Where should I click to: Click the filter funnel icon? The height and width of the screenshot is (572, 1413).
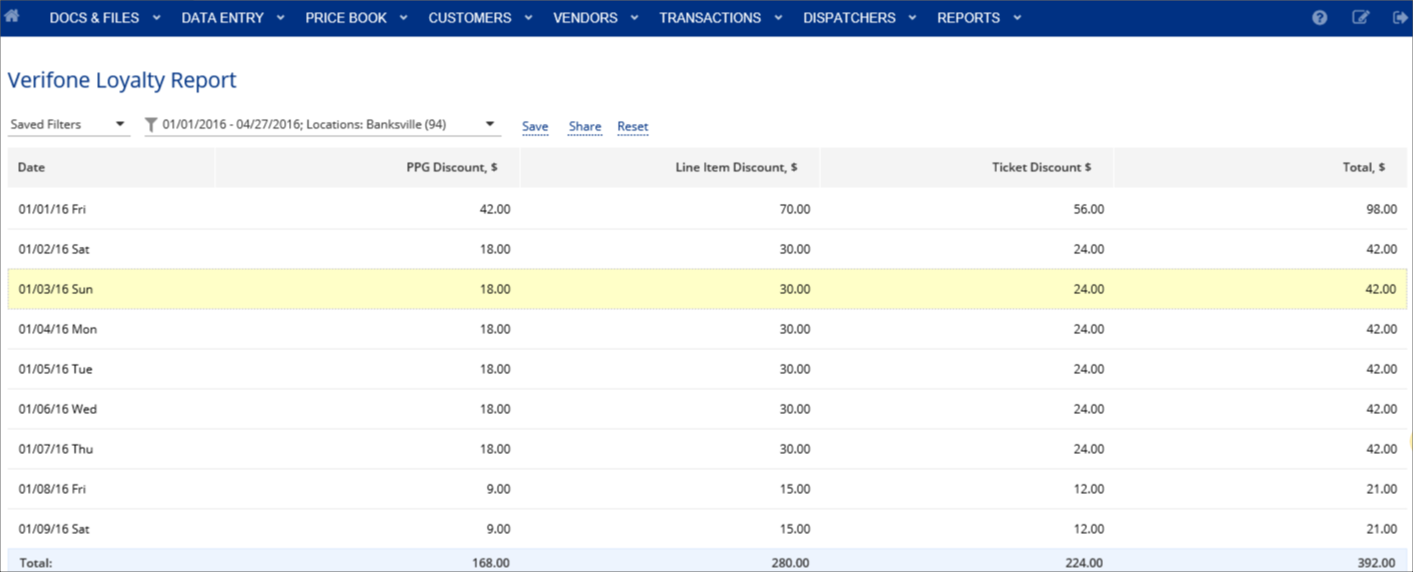click(151, 125)
